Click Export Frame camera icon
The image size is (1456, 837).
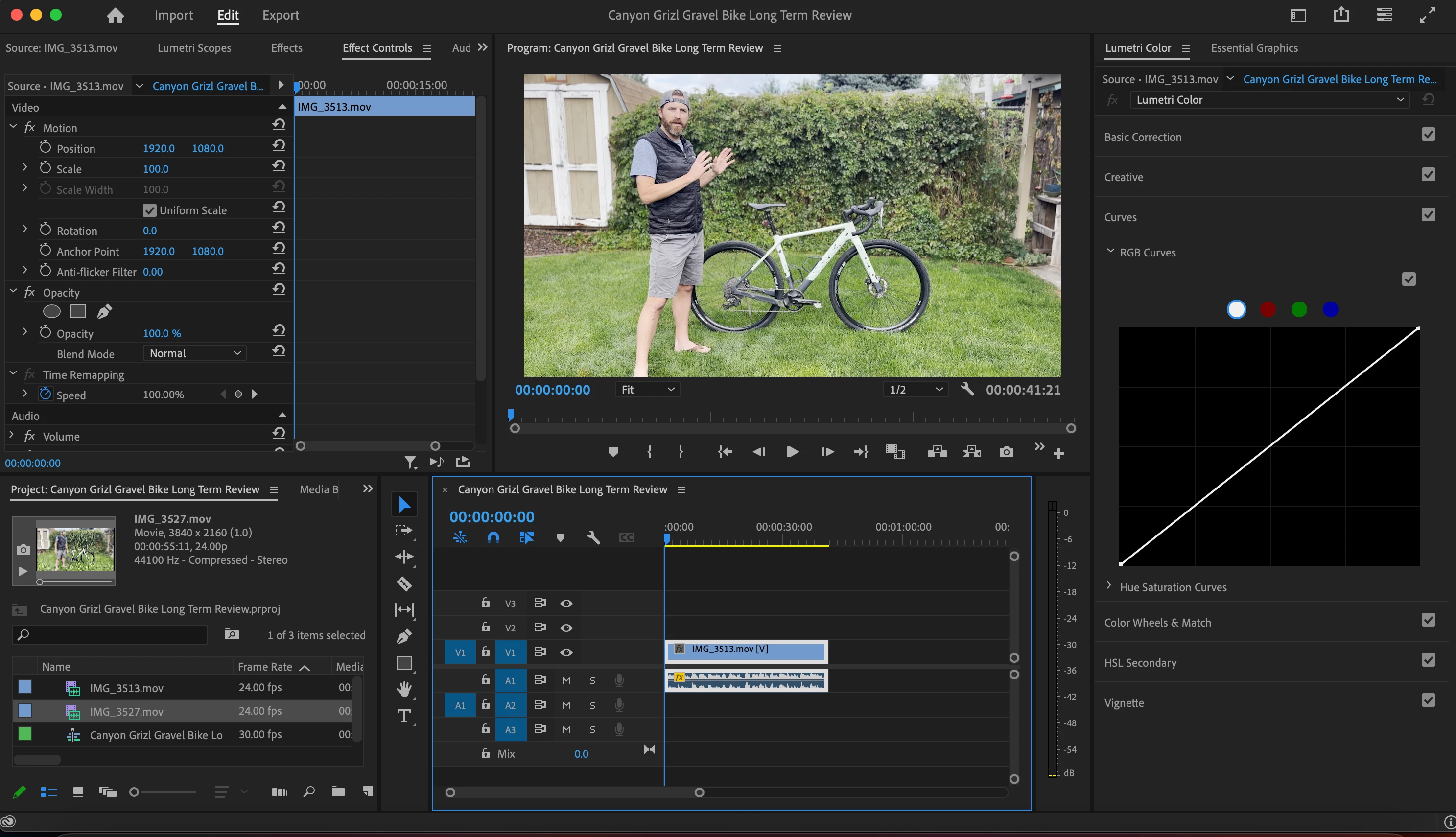pyautogui.click(x=1006, y=452)
